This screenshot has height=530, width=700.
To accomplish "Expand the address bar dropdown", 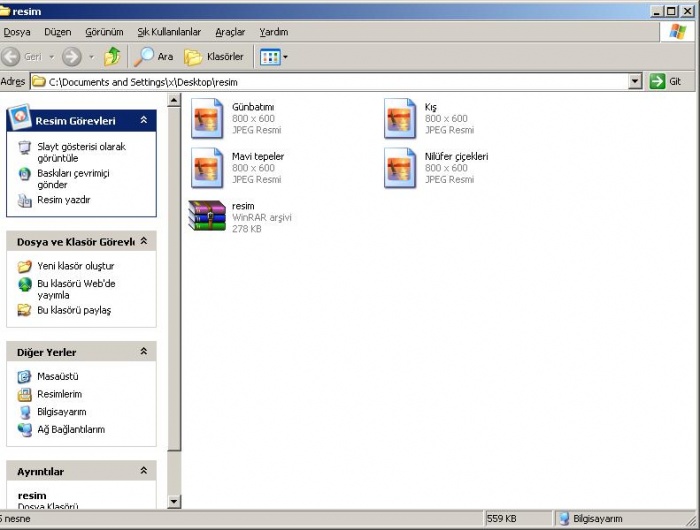I will pos(635,82).
